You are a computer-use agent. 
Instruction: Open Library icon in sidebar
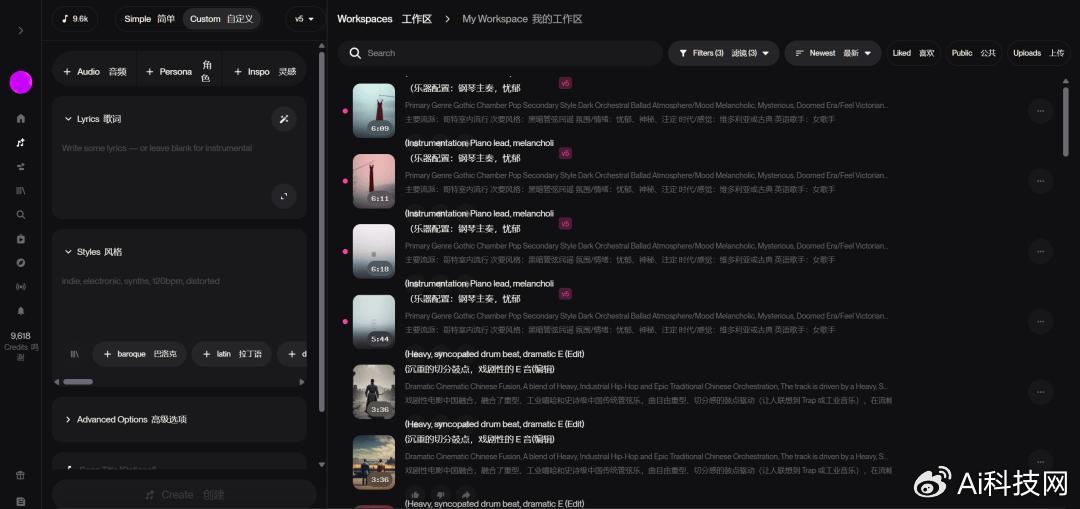point(21,191)
